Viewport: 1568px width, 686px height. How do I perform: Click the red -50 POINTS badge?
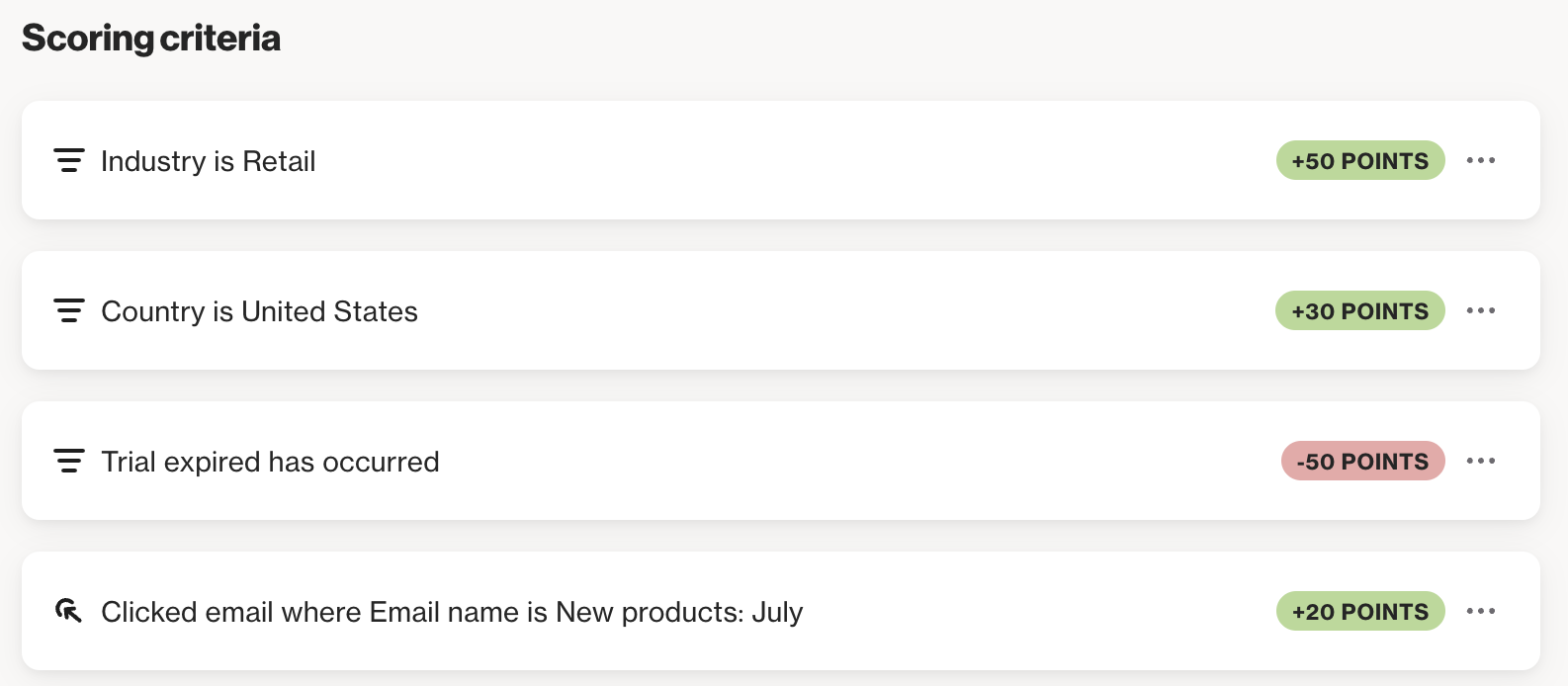pos(1363,461)
